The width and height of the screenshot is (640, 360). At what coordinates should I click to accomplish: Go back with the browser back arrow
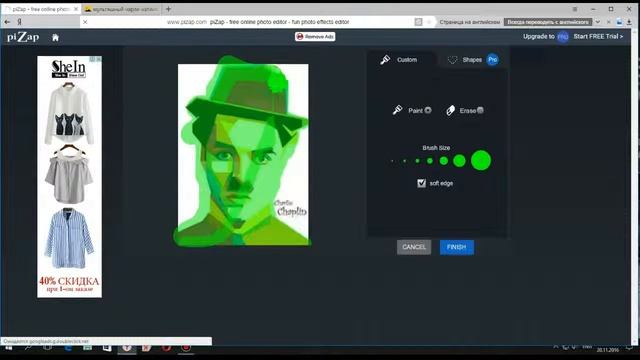click(x=7, y=22)
